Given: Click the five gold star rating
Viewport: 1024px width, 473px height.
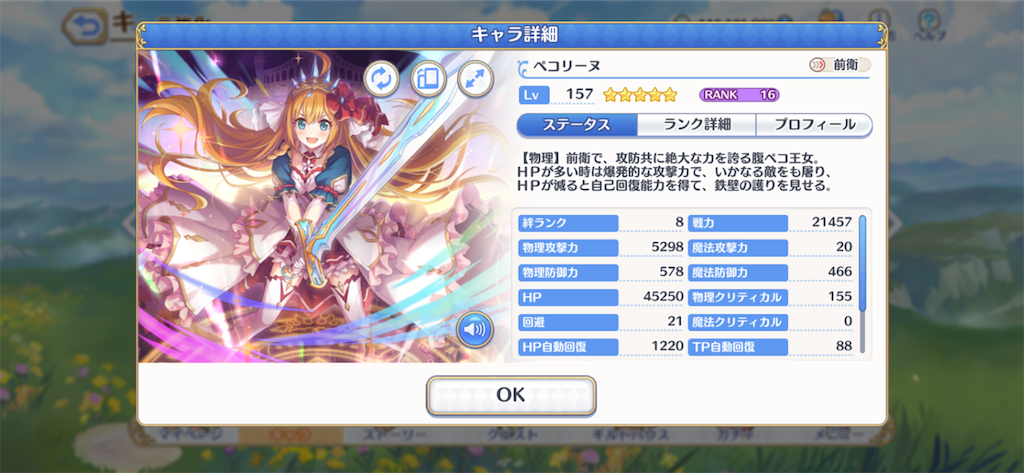Looking at the screenshot, I should coord(640,95).
